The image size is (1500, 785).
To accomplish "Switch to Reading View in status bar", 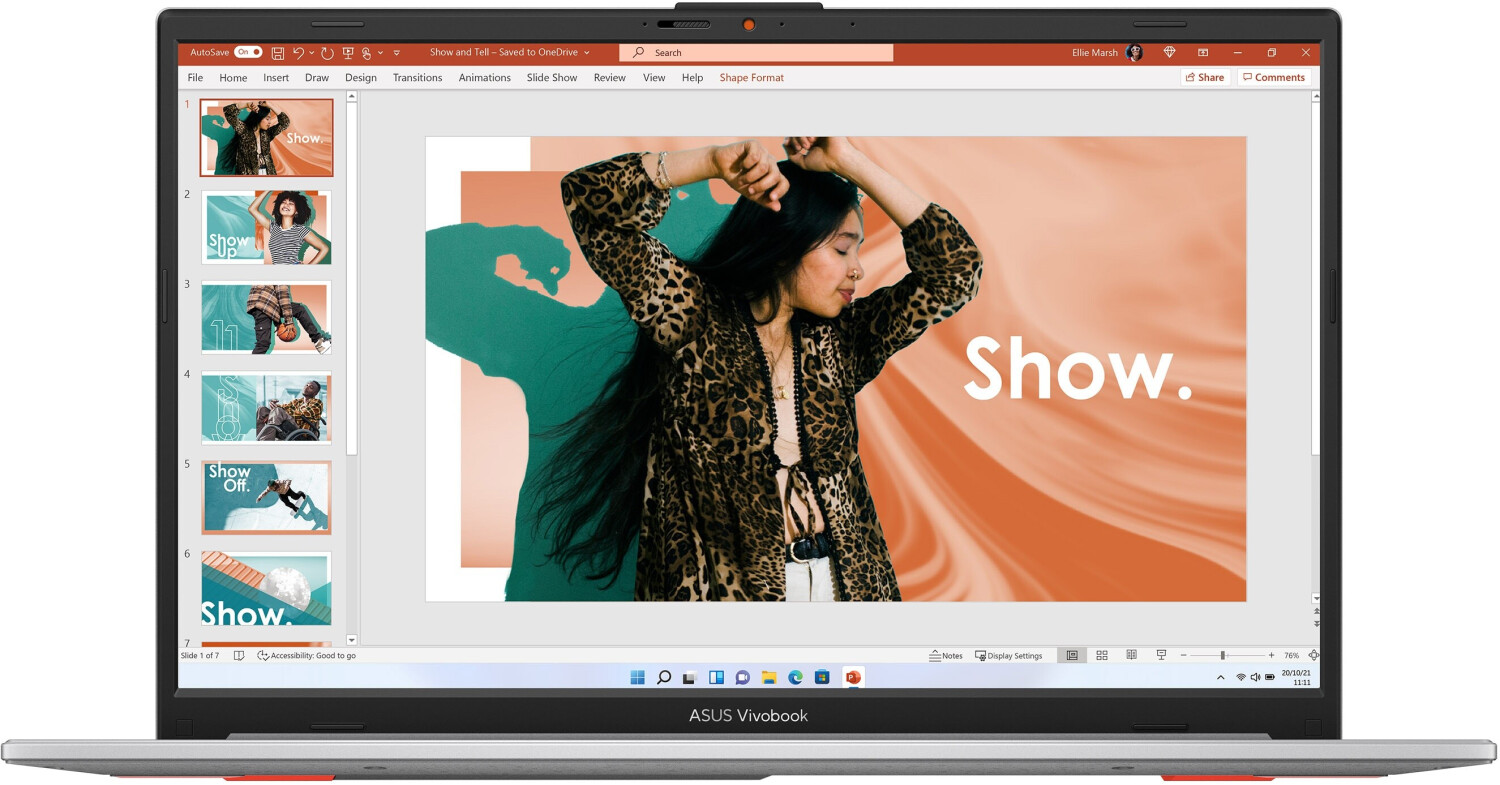I will tap(1131, 656).
